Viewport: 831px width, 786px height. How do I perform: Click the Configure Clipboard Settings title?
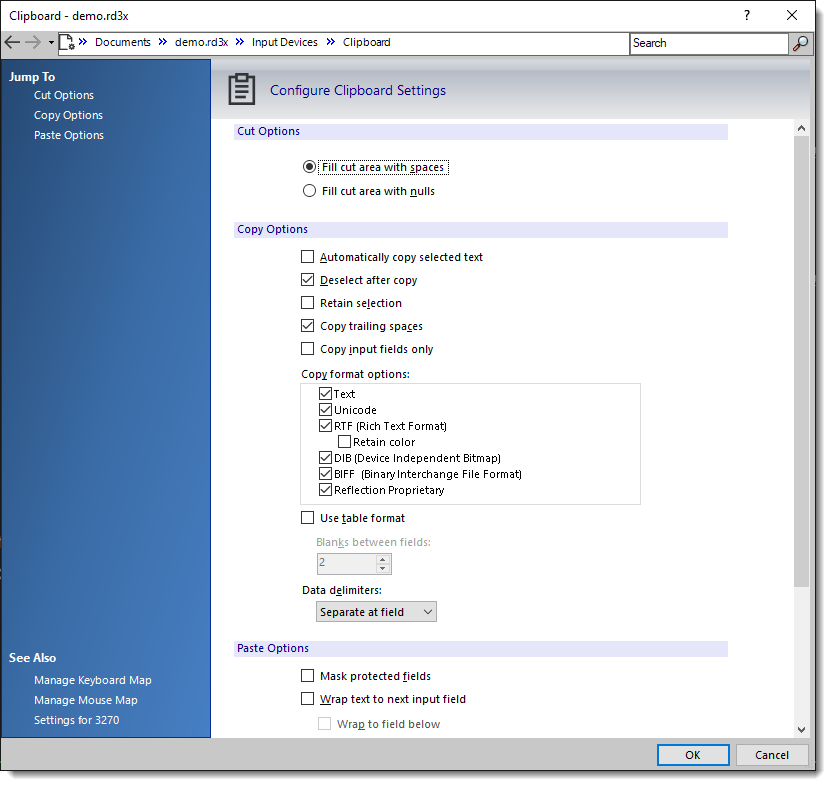click(x=358, y=91)
